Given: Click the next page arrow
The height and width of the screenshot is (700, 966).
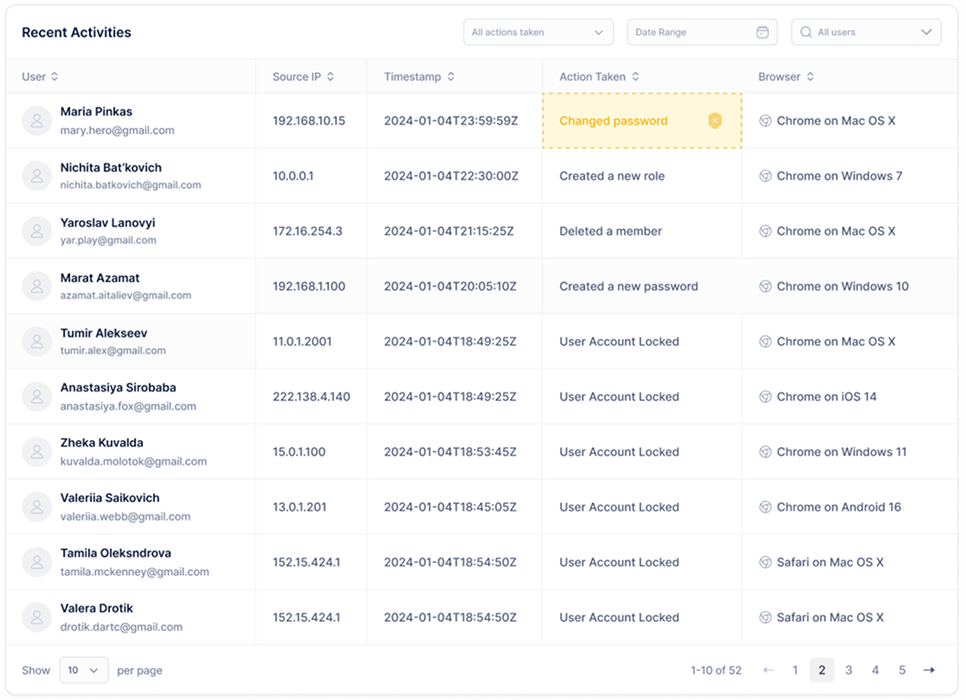Looking at the screenshot, I should [929, 670].
